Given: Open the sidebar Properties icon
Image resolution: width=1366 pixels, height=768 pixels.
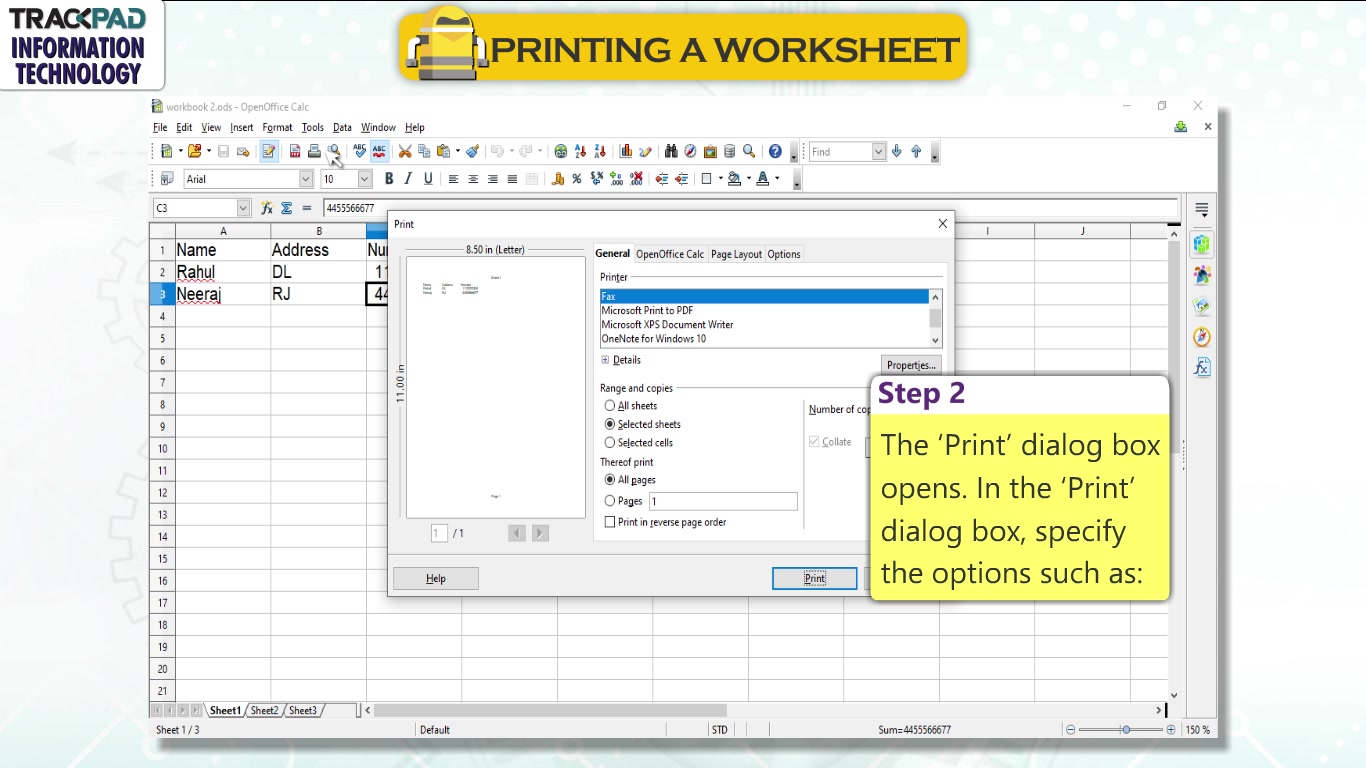Looking at the screenshot, I should click(1202, 244).
